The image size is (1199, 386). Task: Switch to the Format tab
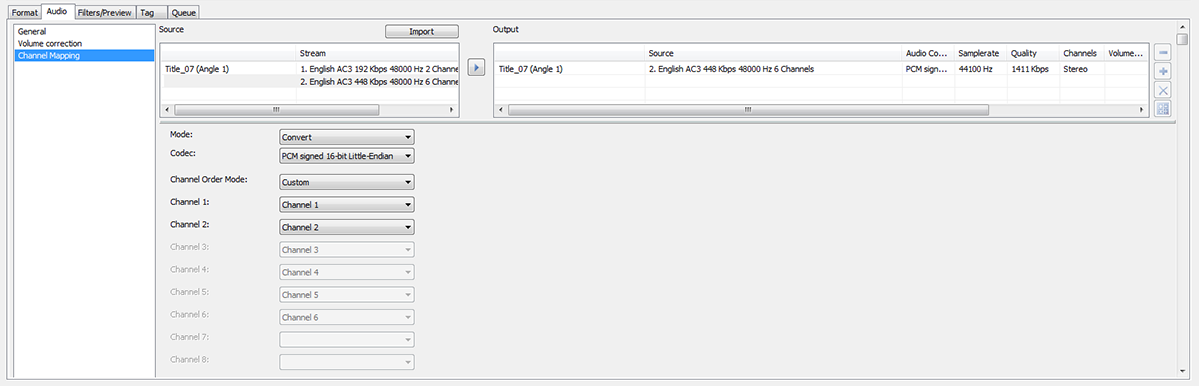click(24, 13)
